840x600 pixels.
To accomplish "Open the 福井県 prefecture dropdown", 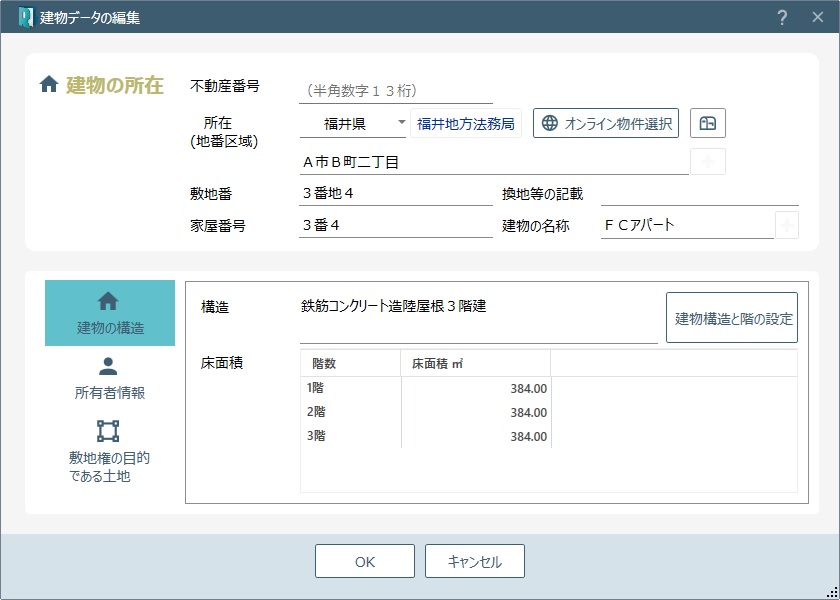I will coord(353,124).
